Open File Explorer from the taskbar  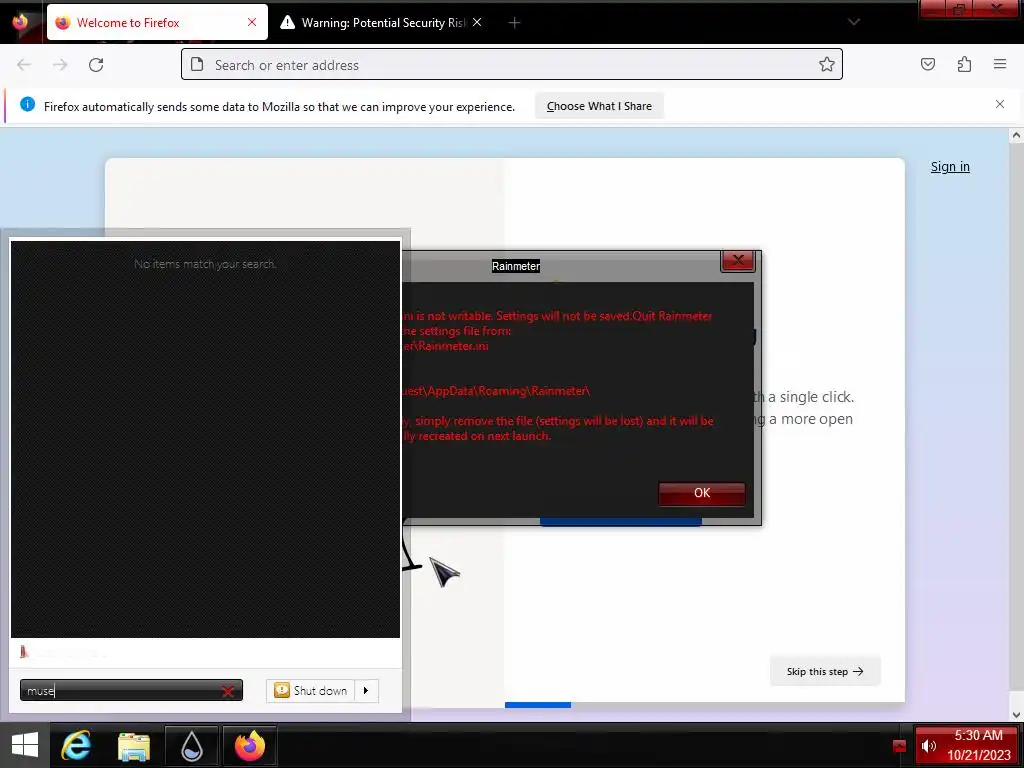click(134, 746)
